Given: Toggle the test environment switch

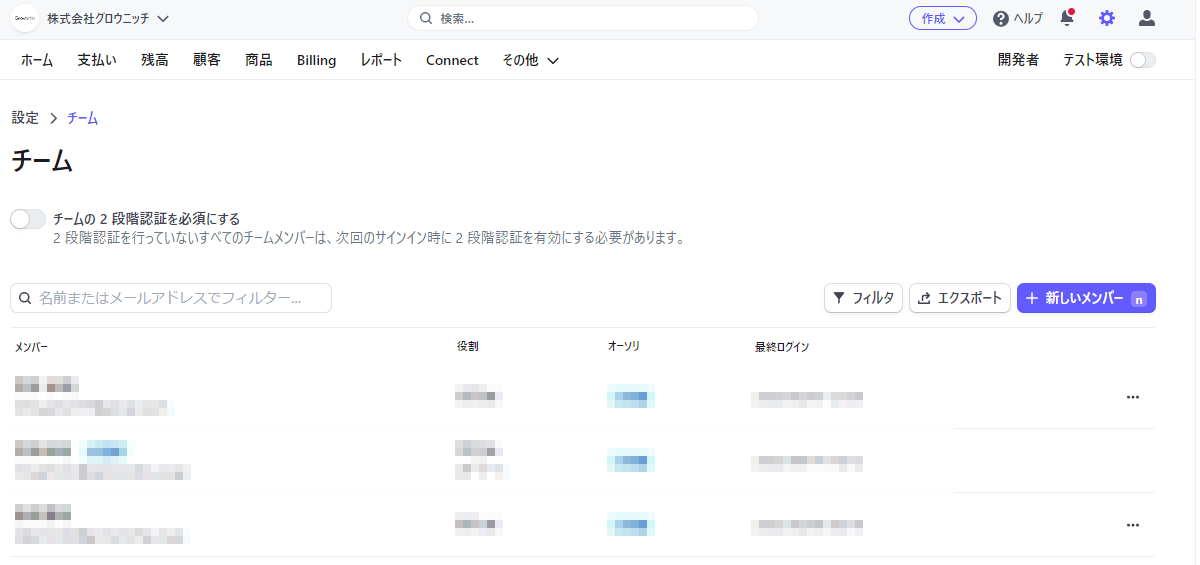Looking at the screenshot, I should [x=1142, y=60].
